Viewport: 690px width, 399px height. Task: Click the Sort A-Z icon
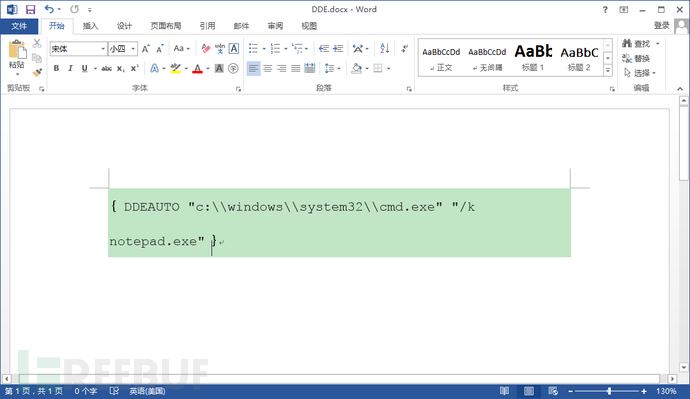[x=385, y=48]
